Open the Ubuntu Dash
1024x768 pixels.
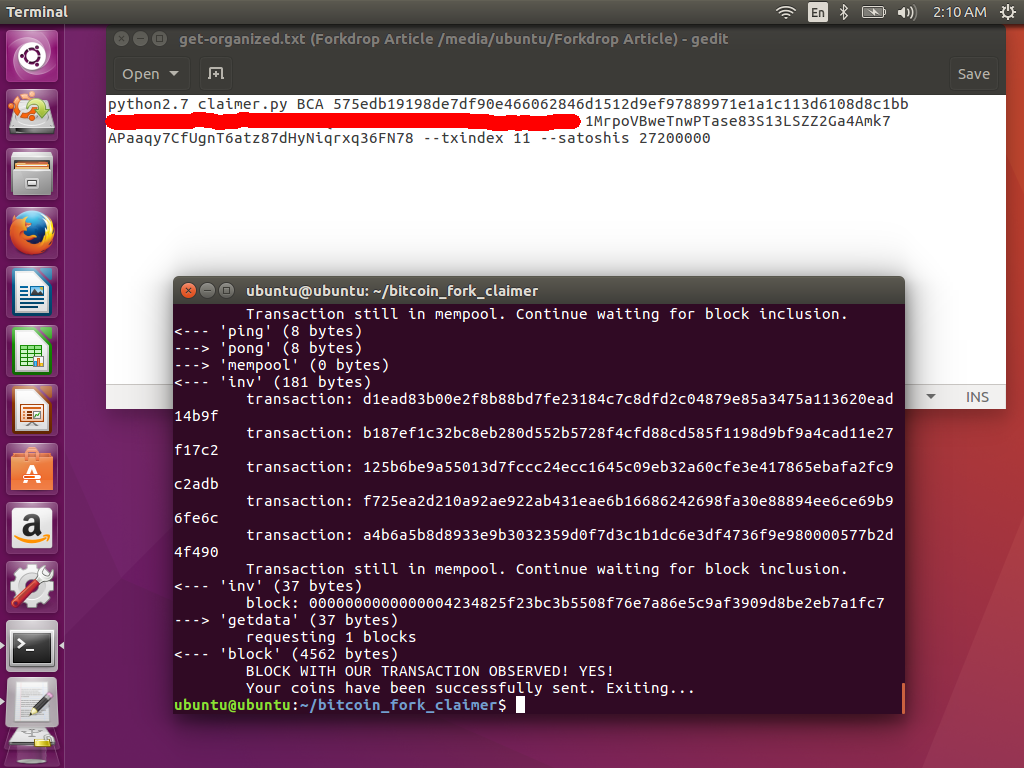(x=30, y=55)
